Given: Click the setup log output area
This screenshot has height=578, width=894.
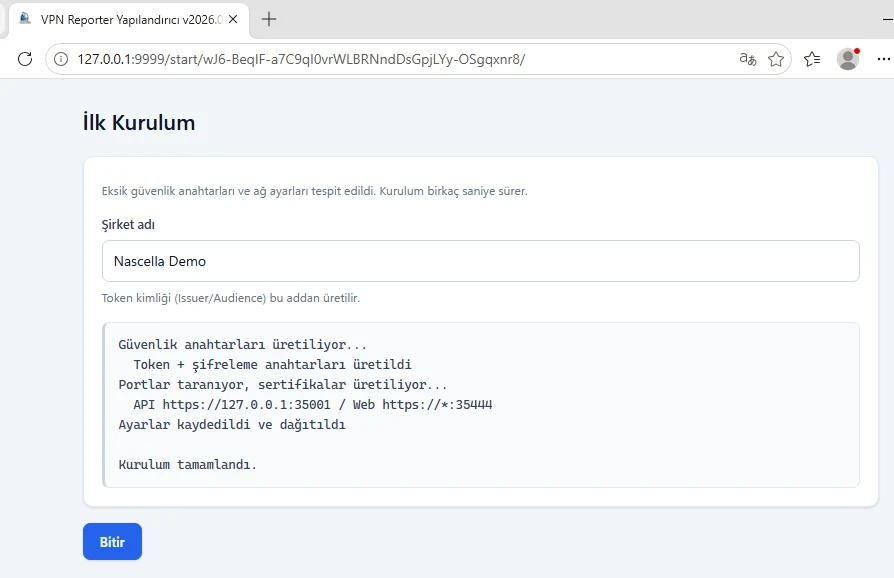Looking at the screenshot, I should [x=481, y=405].
